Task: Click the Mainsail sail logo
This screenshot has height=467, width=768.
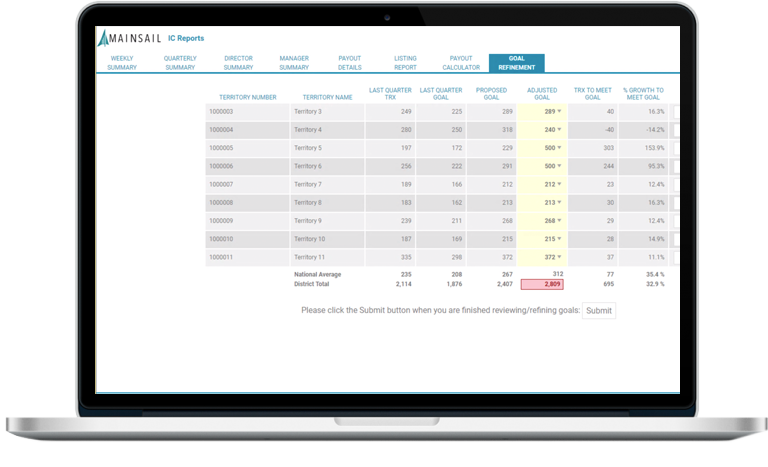Action: point(104,39)
